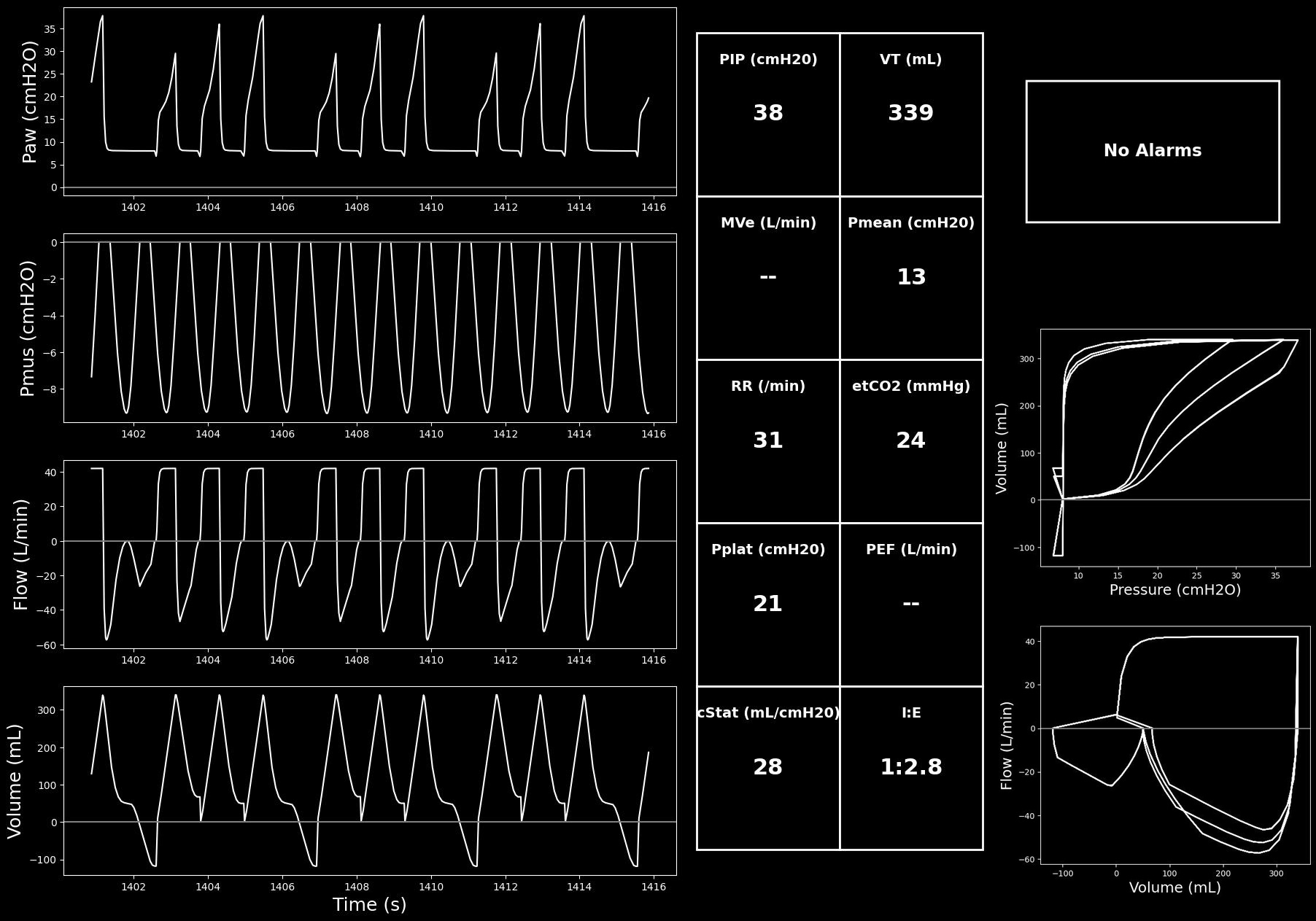Click the cStat (mL/cmH20) label
The width and height of the screenshot is (1316, 921).
point(768,713)
